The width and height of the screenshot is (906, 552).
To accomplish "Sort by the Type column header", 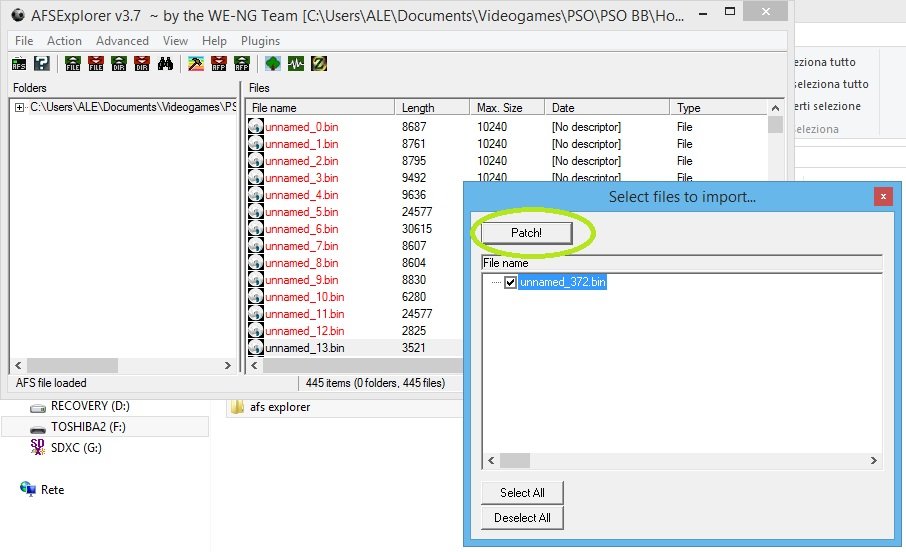I will click(718, 108).
